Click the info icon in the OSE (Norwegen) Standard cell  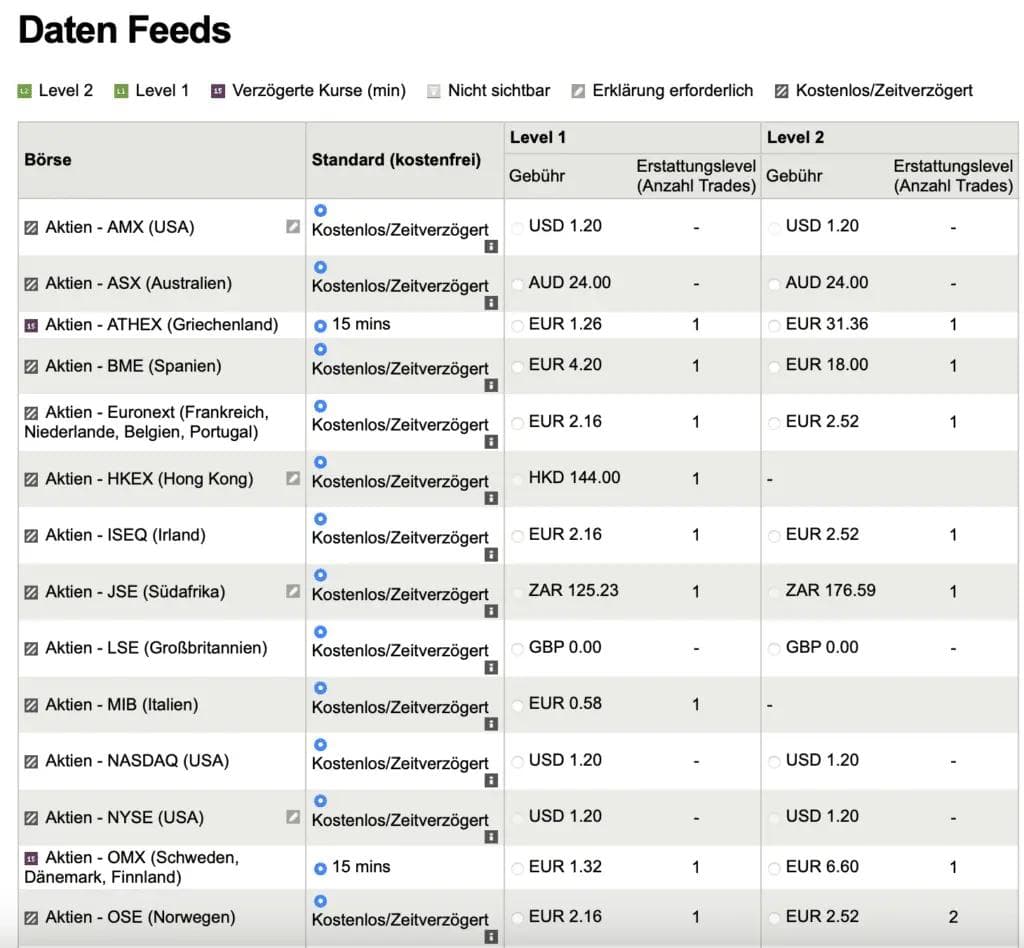pyautogui.click(x=491, y=937)
